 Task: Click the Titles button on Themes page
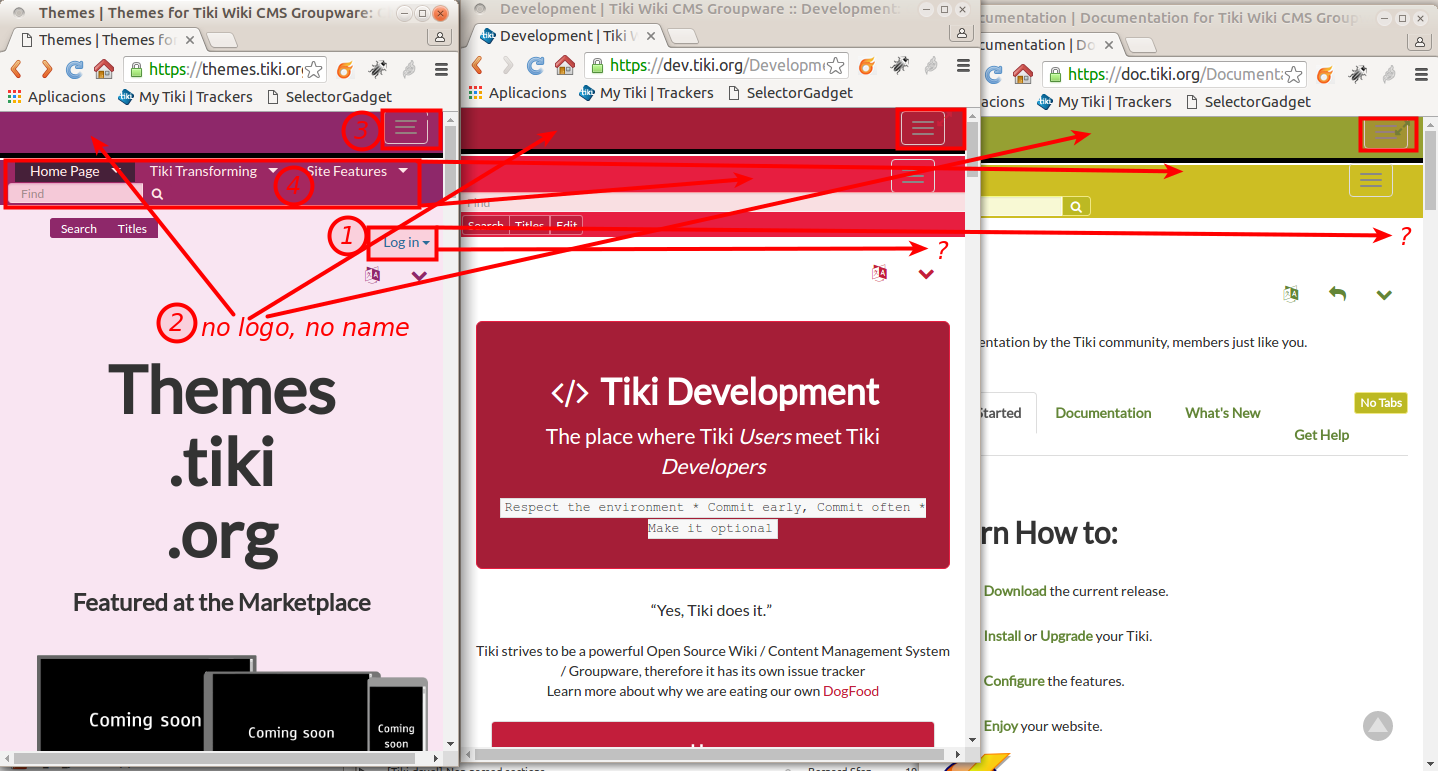pyautogui.click(x=132, y=229)
